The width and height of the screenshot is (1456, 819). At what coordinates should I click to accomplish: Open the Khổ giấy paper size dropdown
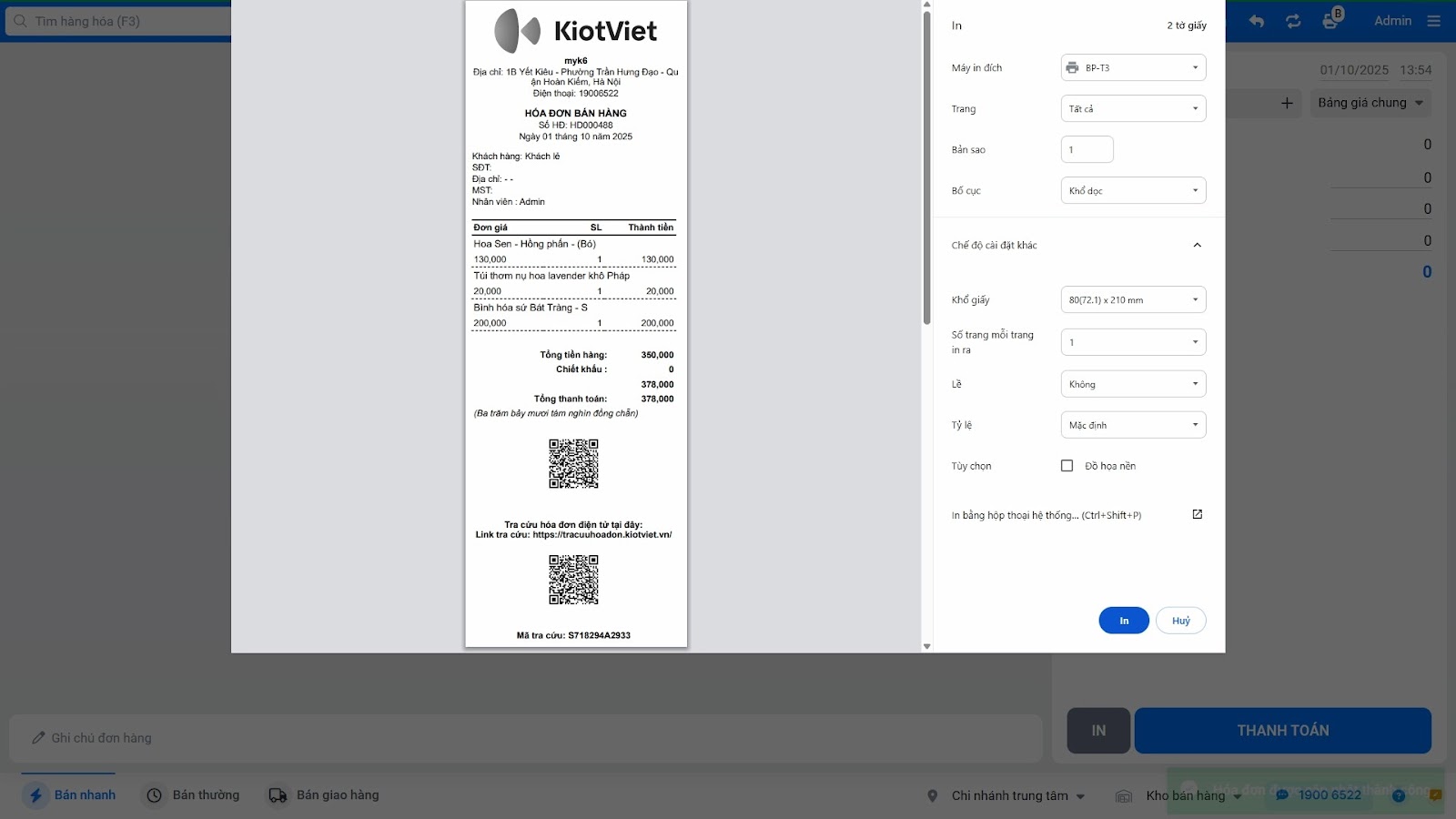click(x=1133, y=299)
